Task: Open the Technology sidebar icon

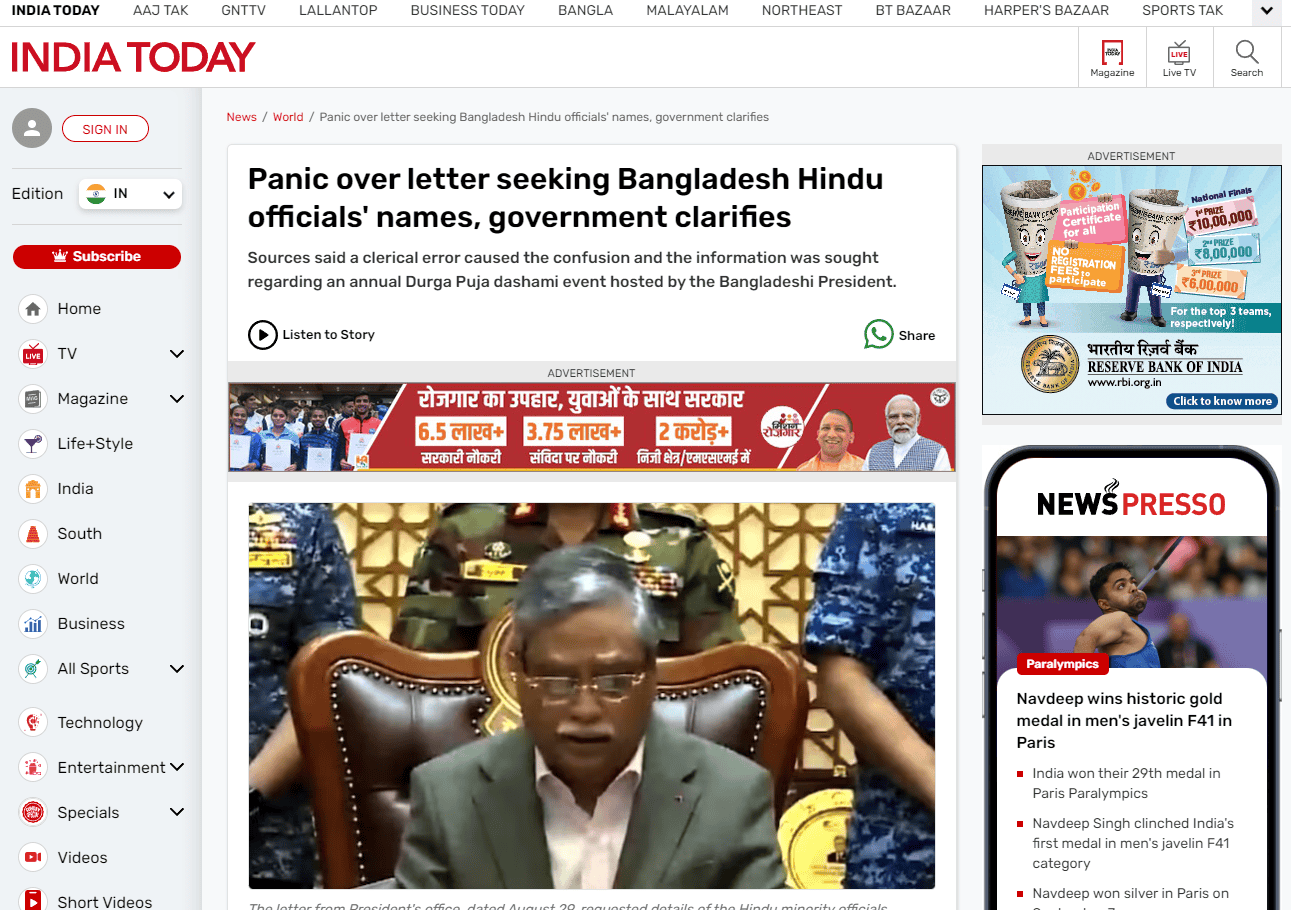Action: 33,722
